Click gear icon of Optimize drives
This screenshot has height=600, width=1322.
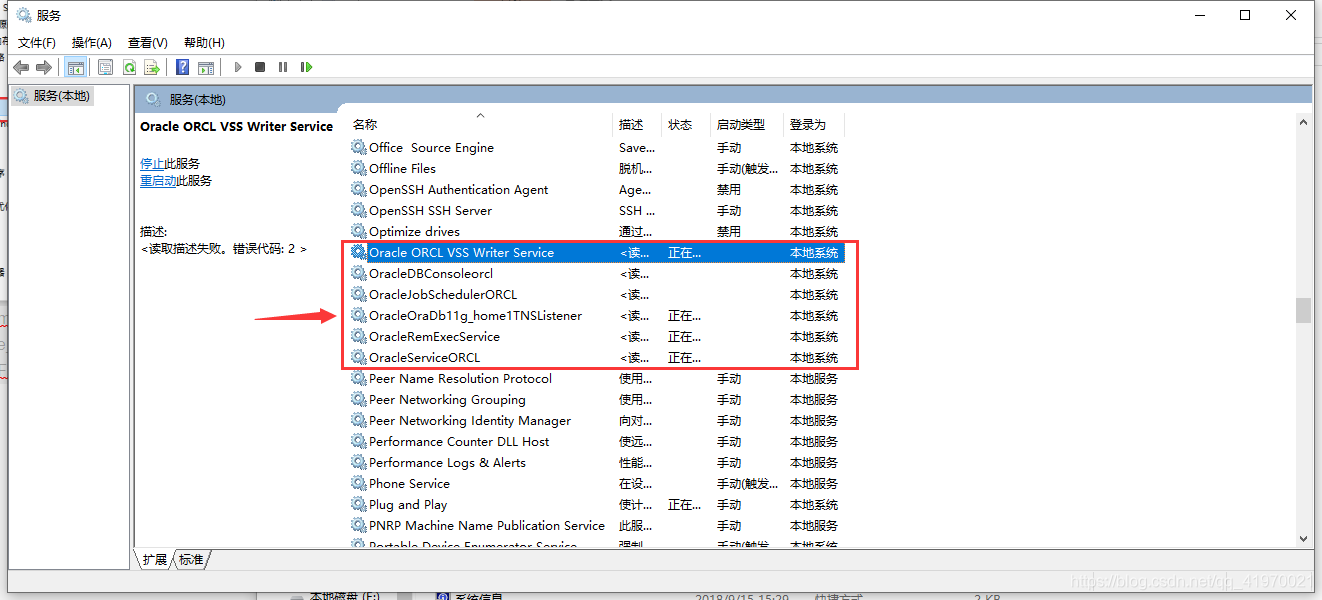[359, 231]
